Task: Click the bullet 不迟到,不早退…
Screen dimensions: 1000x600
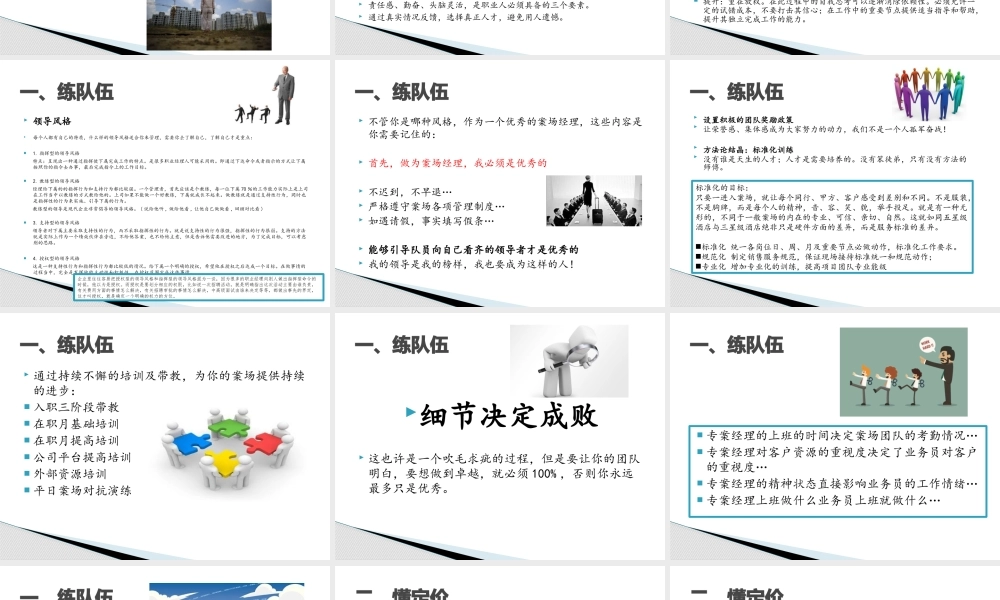Action: 410,191
